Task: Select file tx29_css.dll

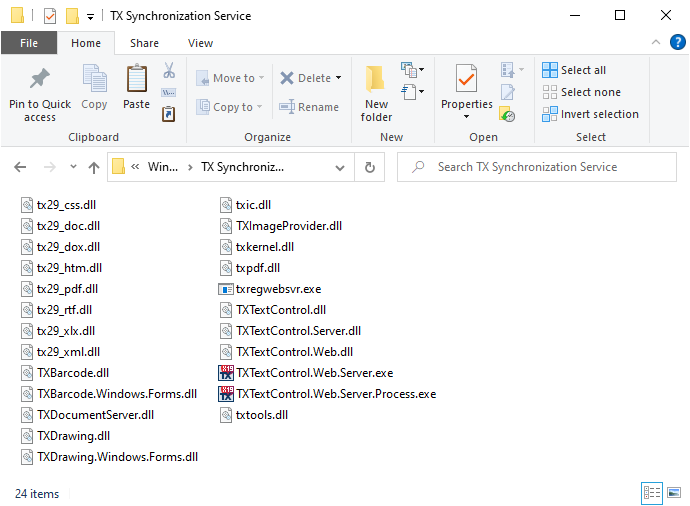Action: point(59,205)
